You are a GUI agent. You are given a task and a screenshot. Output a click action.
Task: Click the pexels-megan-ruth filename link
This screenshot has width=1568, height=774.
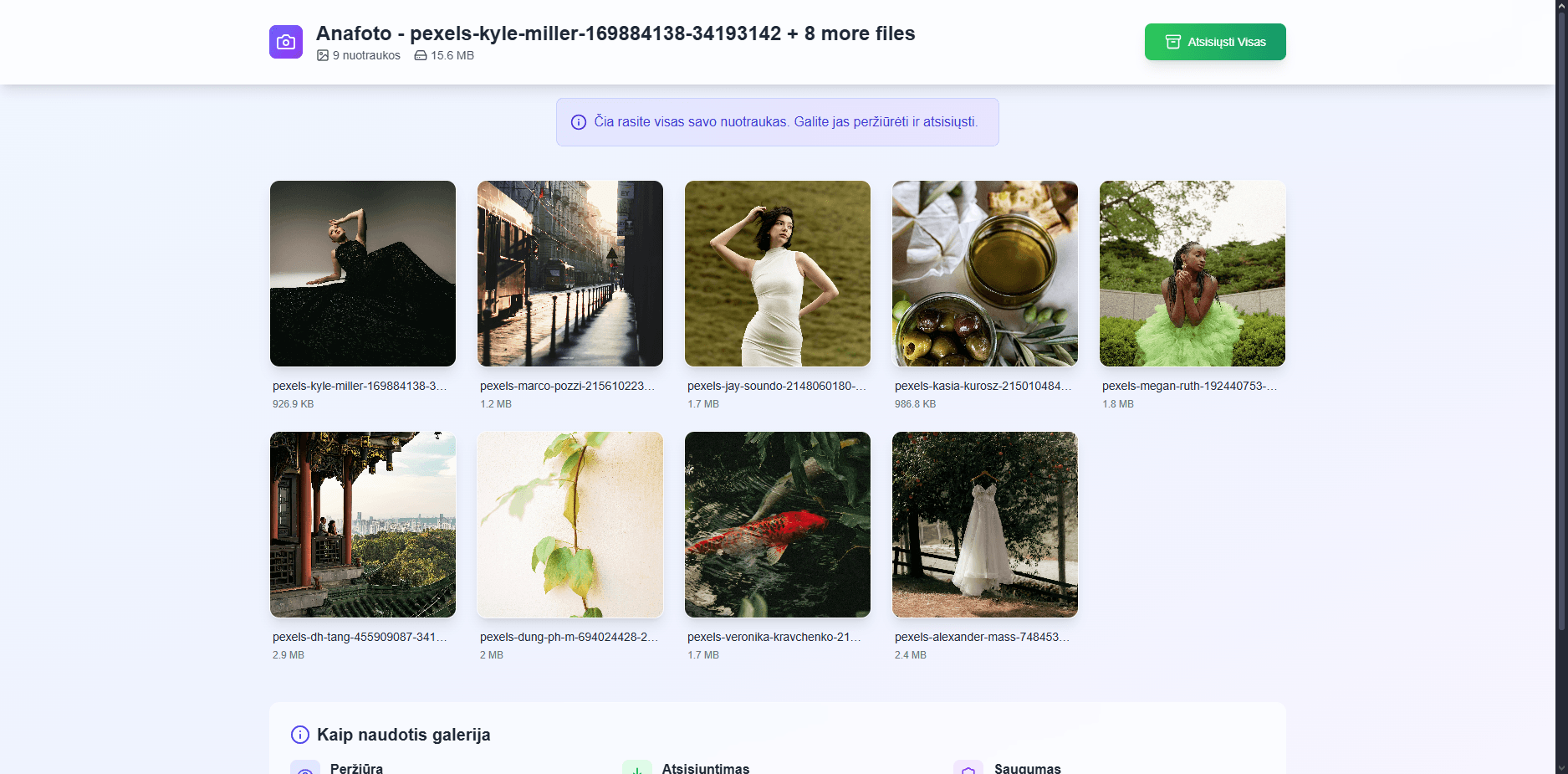point(1187,386)
